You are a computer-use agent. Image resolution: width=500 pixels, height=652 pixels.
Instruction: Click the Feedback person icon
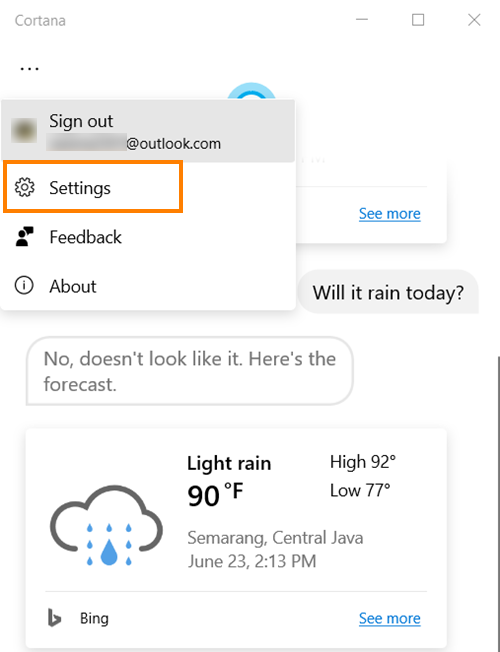tap(24, 237)
